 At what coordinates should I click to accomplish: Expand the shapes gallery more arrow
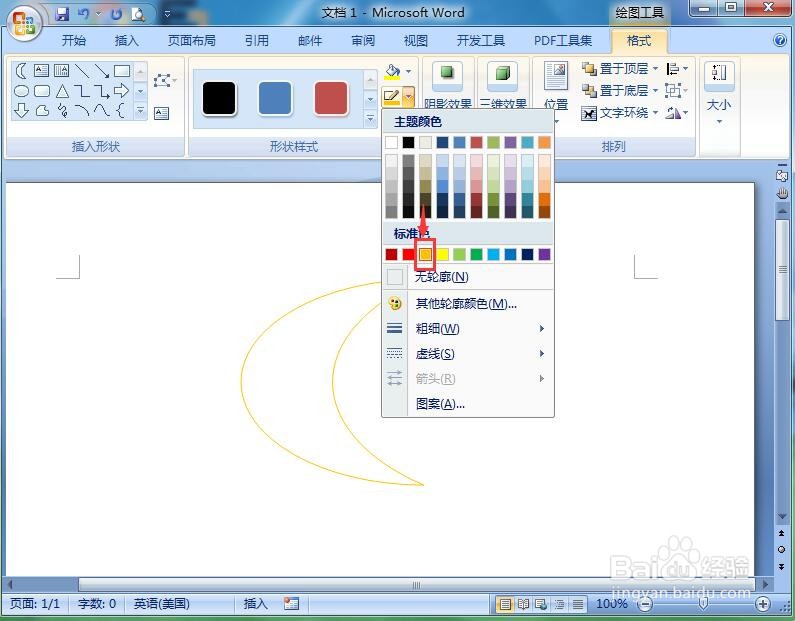140,111
